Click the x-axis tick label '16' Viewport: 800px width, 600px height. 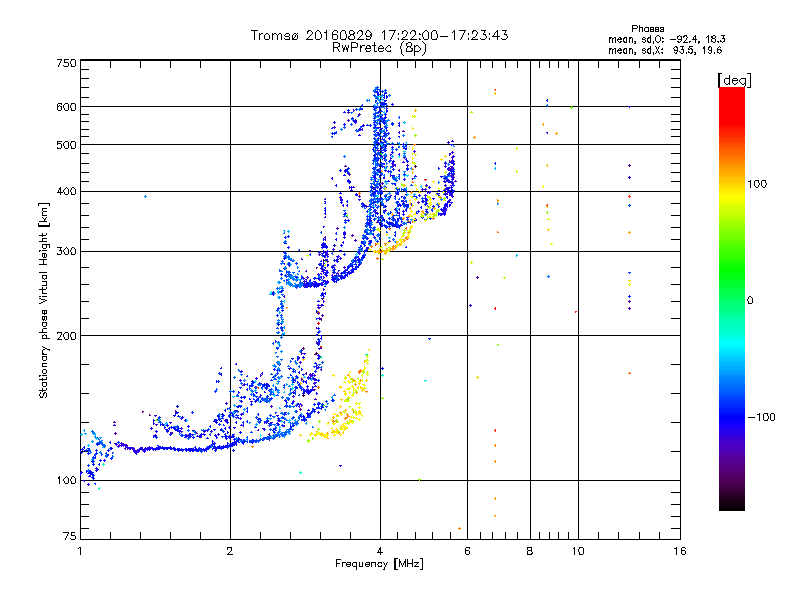680,551
